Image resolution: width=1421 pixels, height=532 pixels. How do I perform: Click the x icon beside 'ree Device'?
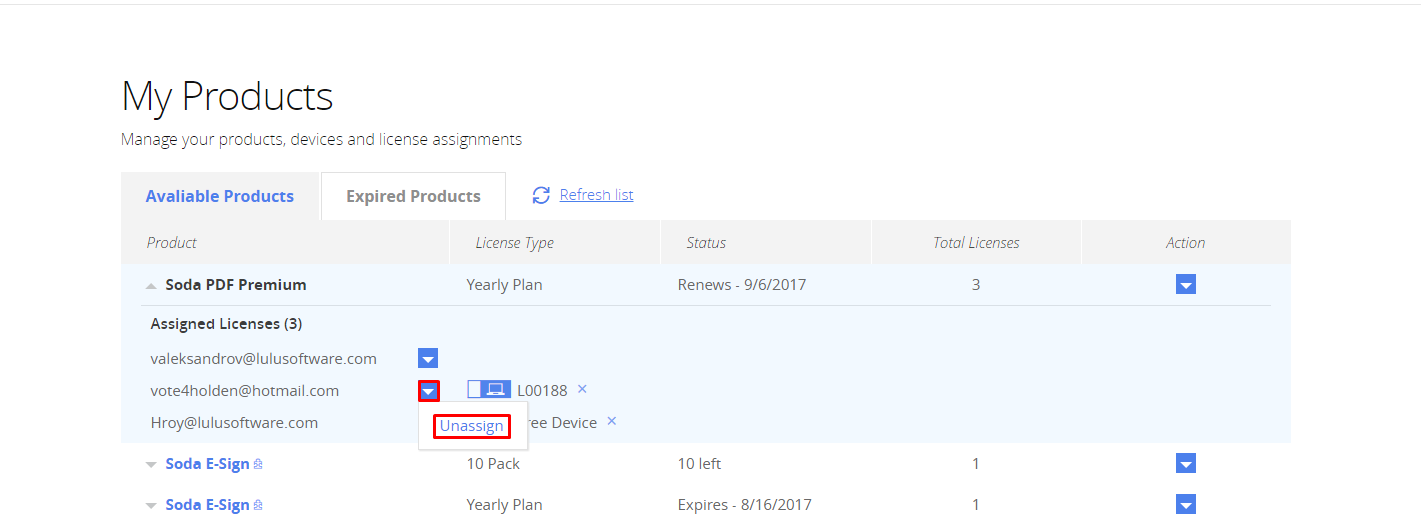(x=612, y=421)
